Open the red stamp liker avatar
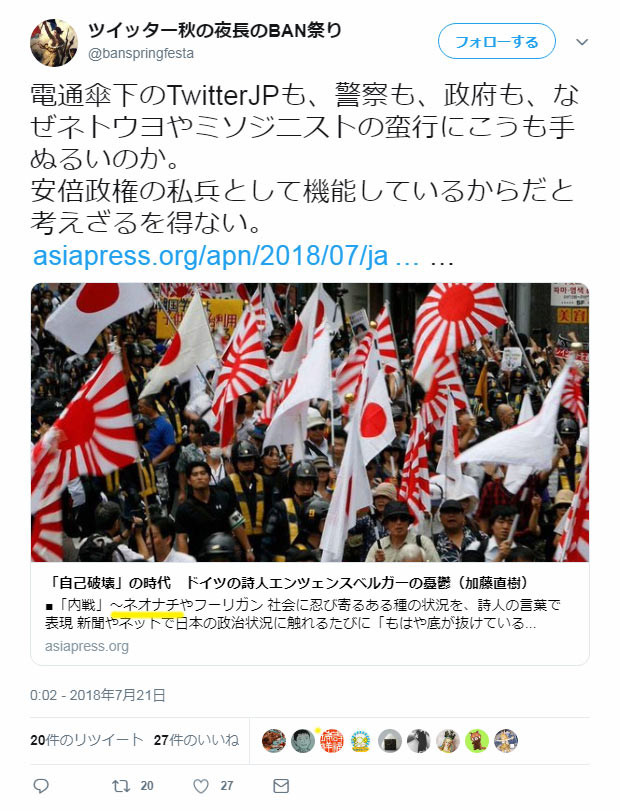620x811 pixels. 331,741
